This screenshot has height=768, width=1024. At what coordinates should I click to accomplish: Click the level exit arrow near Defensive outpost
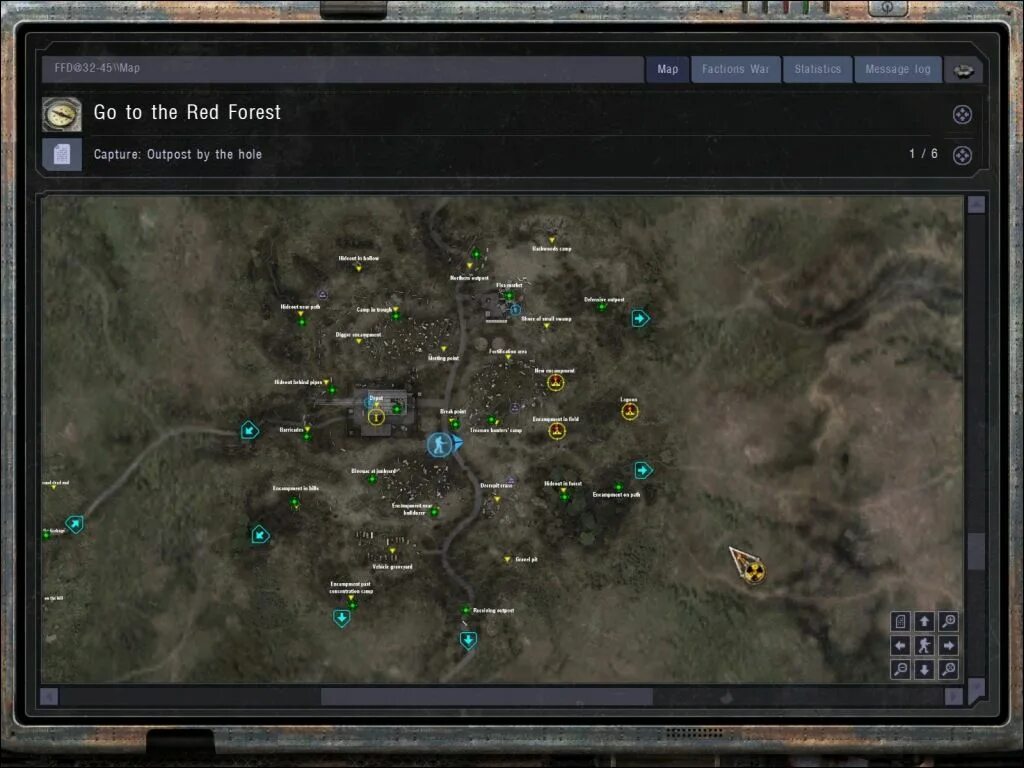click(640, 318)
